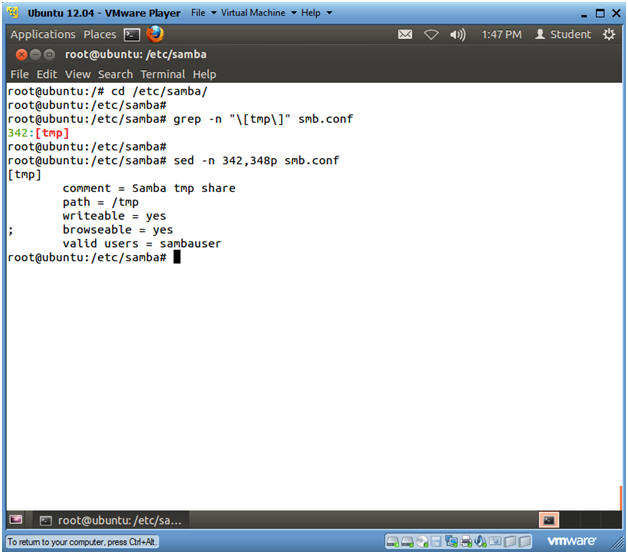Click the 'valid users = sambauser' line
The image size is (628, 554).
pos(142,243)
